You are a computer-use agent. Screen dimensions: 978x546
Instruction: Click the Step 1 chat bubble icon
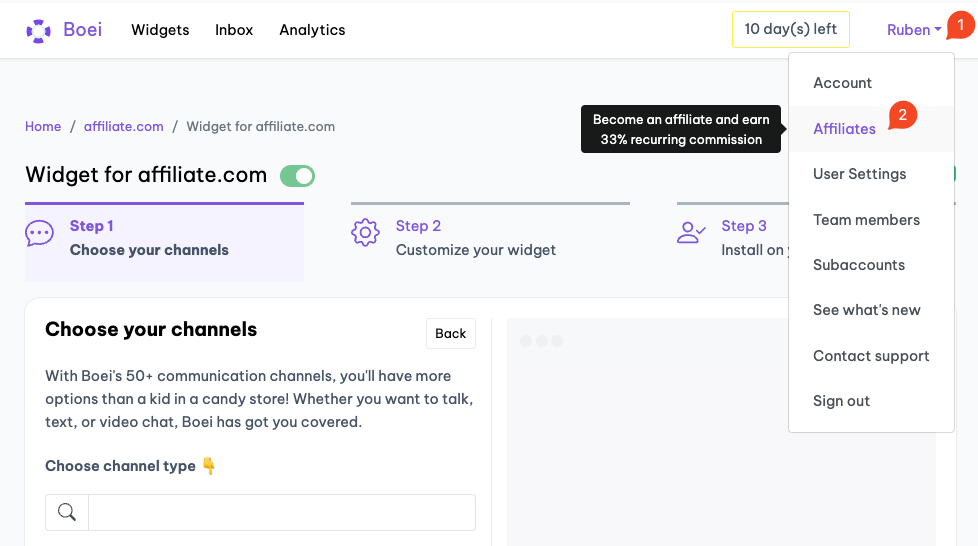(x=39, y=234)
